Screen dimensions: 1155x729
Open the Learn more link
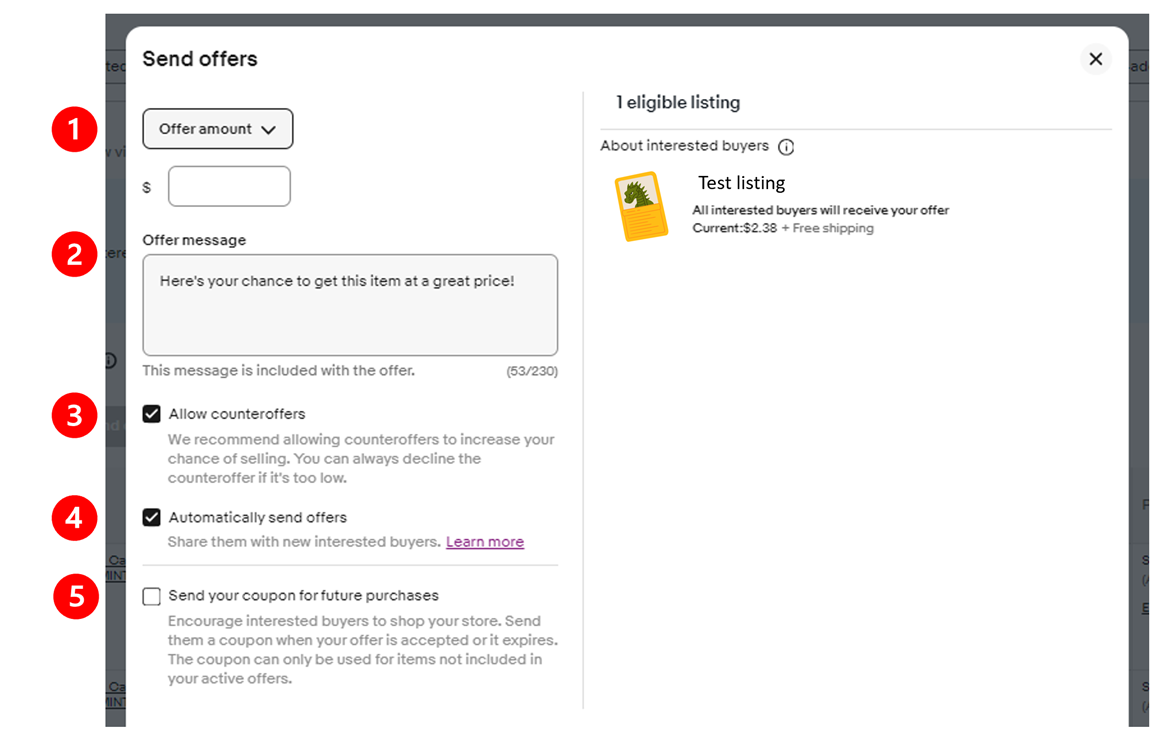tap(485, 542)
